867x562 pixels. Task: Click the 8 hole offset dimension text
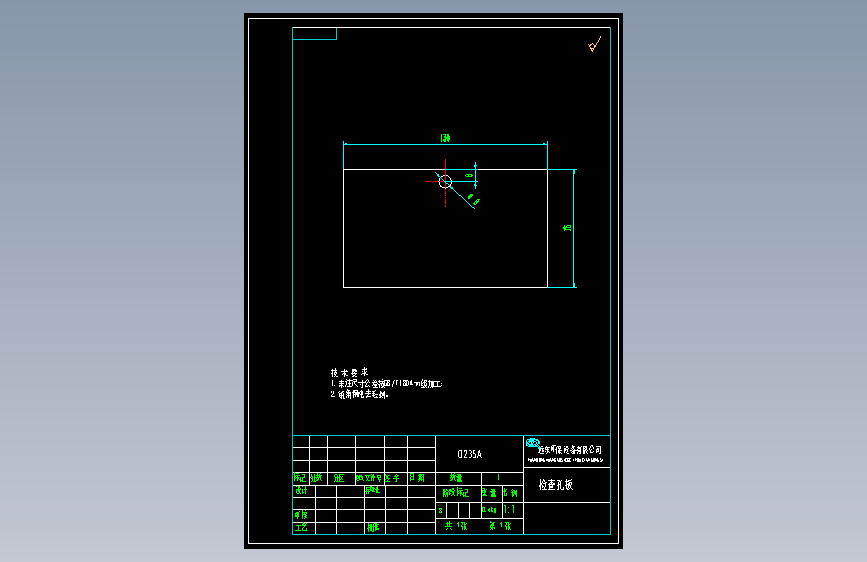pos(469,175)
